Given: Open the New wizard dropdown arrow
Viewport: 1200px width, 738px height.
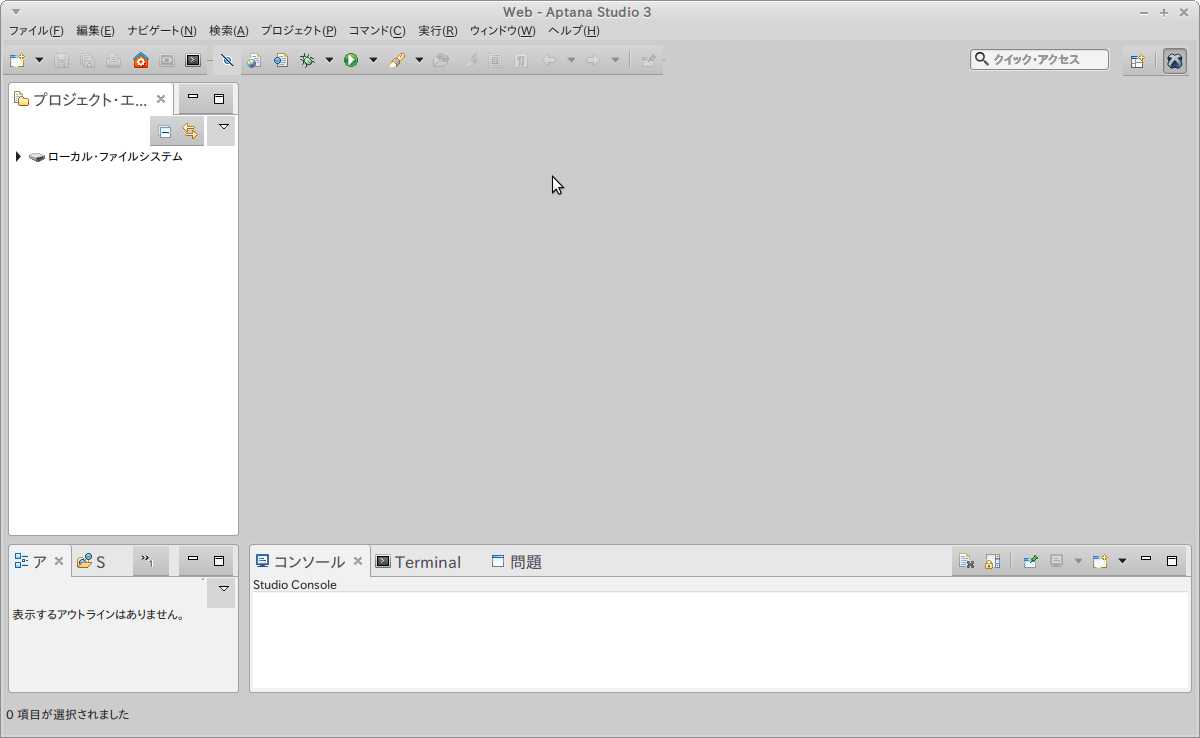Looking at the screenshot, I should [x=39, y=60].
